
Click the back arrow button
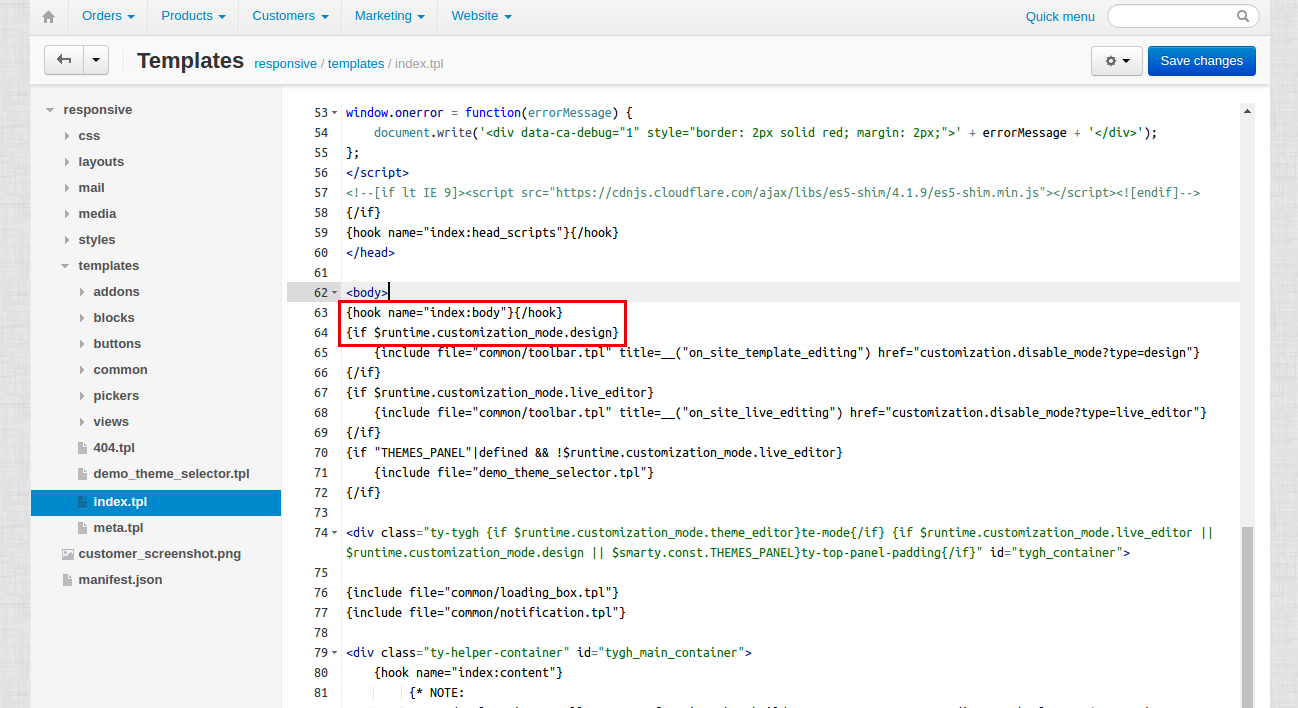(x=64, y=60)
